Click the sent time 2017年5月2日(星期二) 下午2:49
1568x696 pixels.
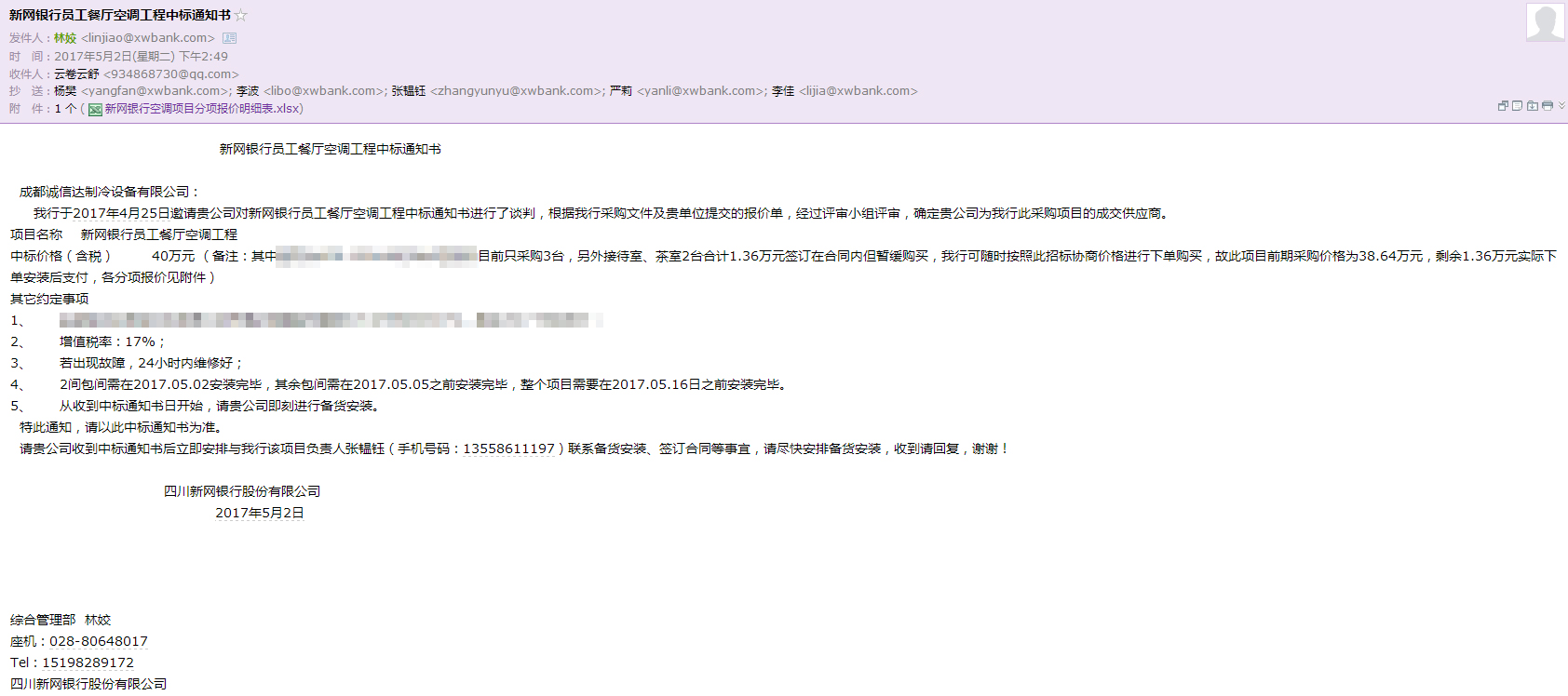coord(141,57)
